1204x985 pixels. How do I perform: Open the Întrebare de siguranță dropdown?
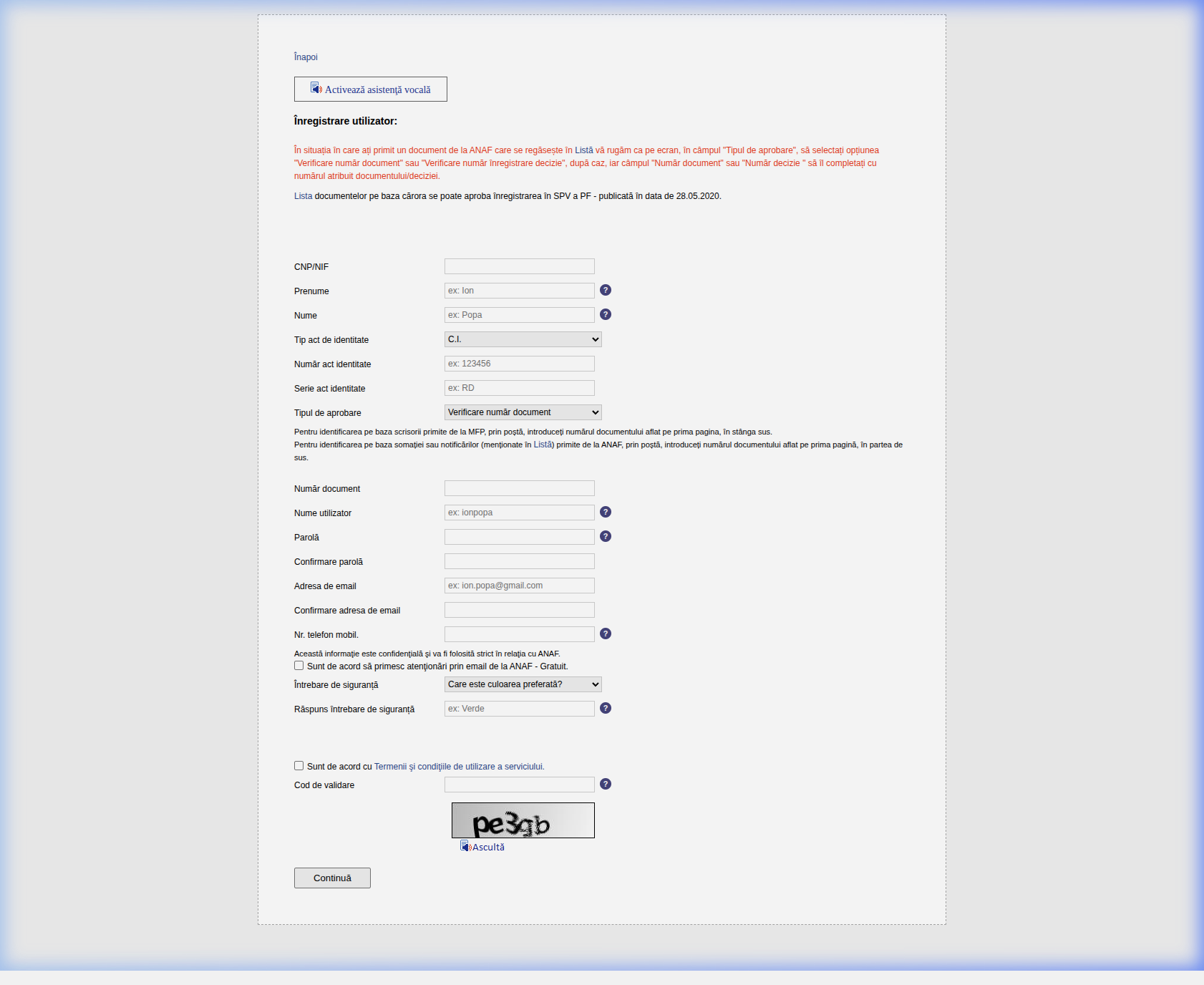click(x=523, y=684)
